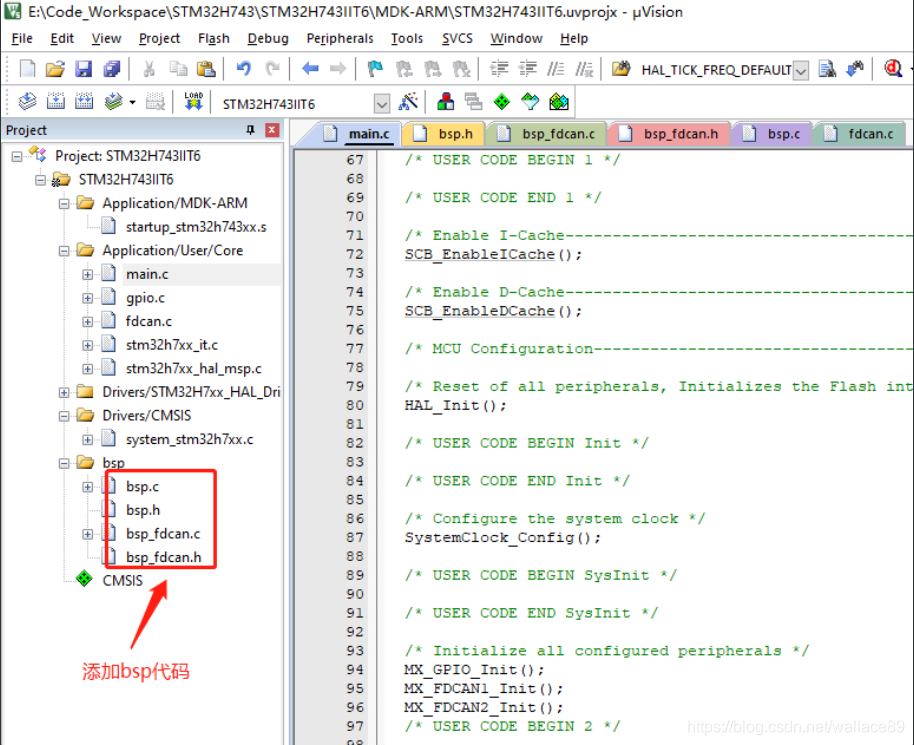Navigate backward with the blue left arrow
This screenshot has height=745, width=914.
(310, 69)
